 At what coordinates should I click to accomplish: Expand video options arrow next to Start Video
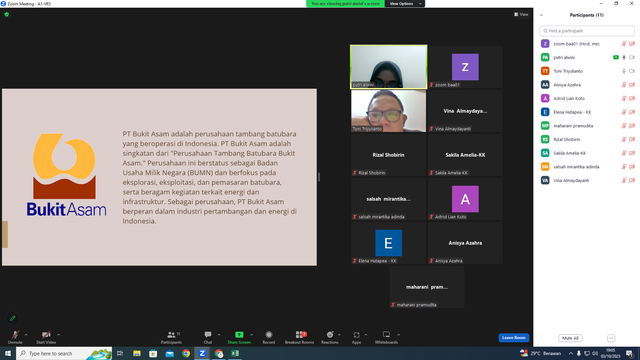point(58,335)
